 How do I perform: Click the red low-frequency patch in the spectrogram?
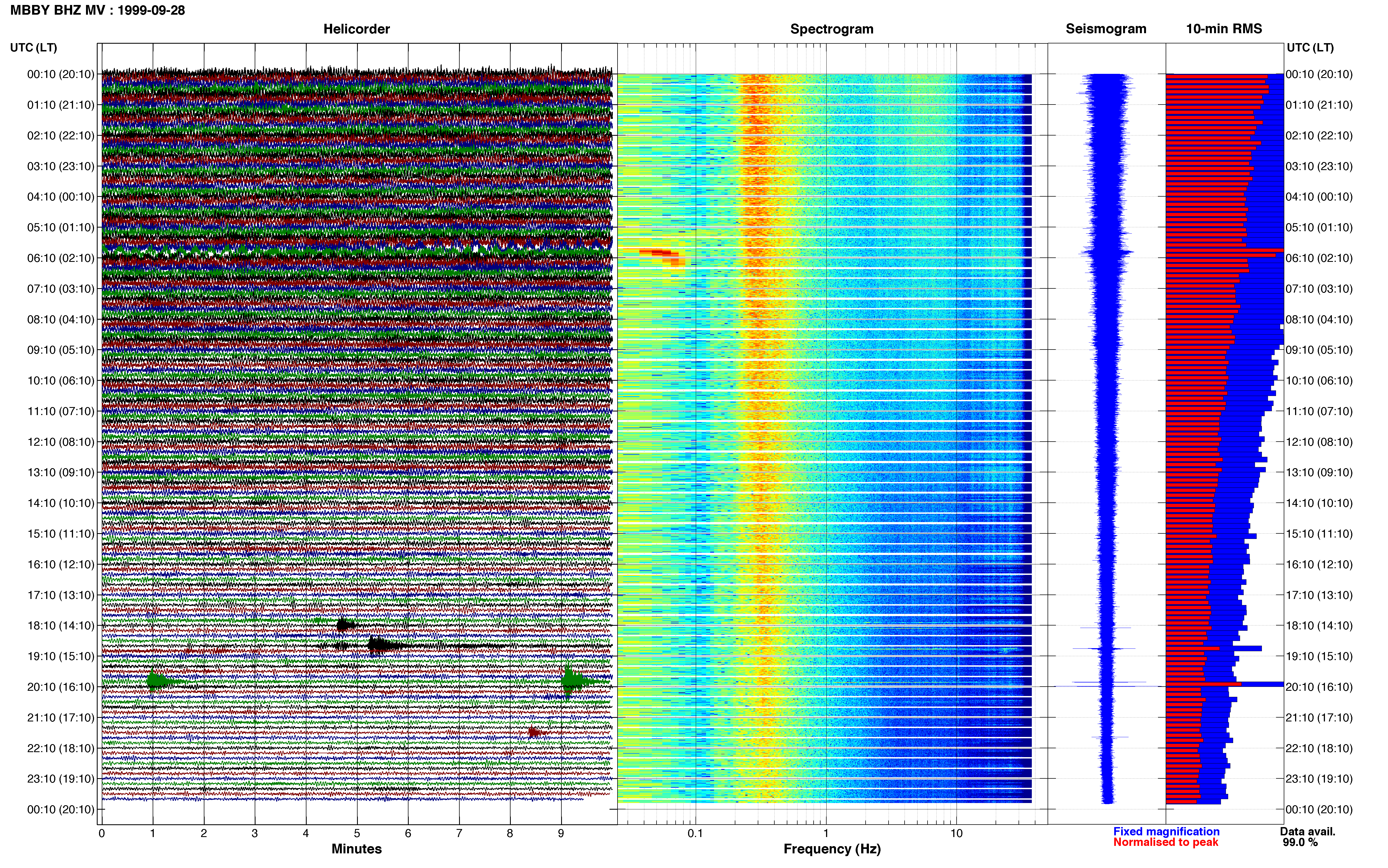pyautogui.click(x=662, y=257)
